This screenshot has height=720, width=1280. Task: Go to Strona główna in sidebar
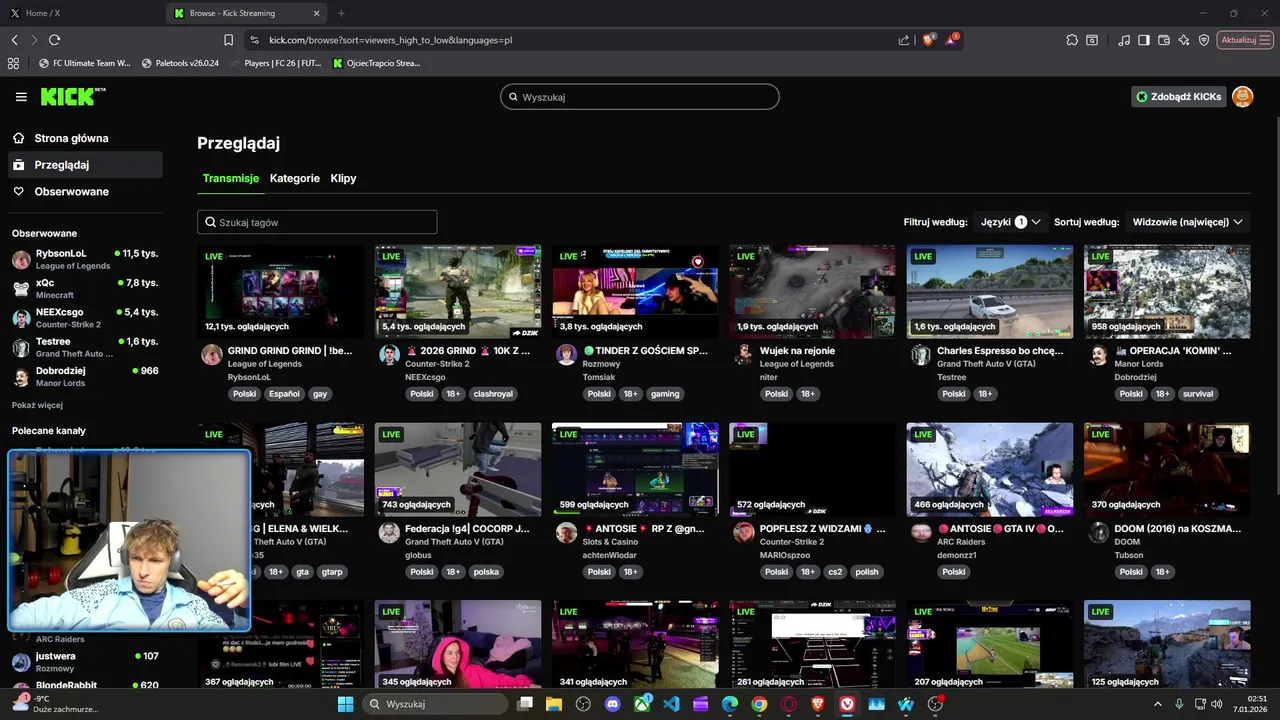point(85,138)
